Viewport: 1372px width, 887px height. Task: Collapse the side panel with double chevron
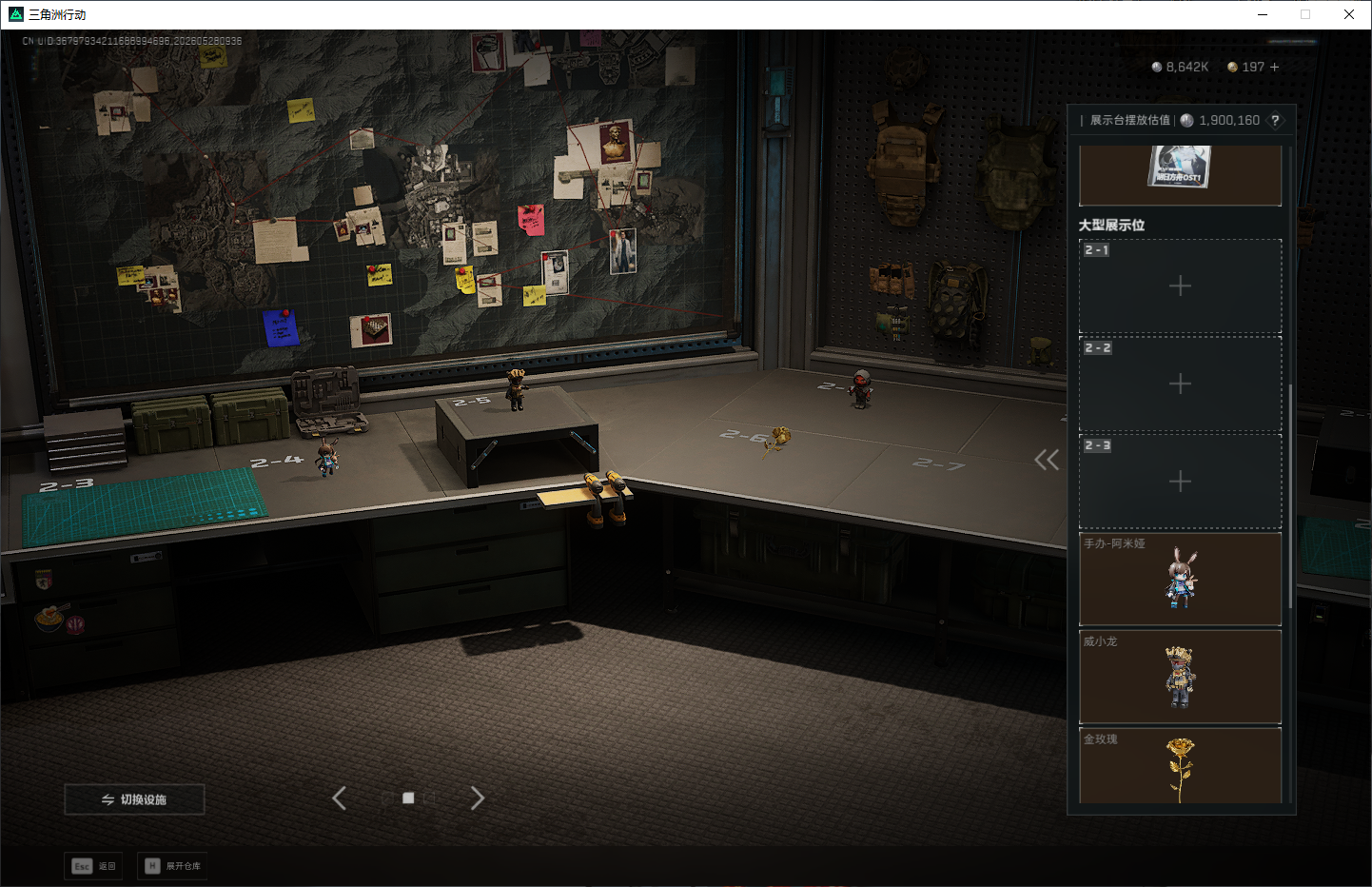click(x=1047, y=461)
